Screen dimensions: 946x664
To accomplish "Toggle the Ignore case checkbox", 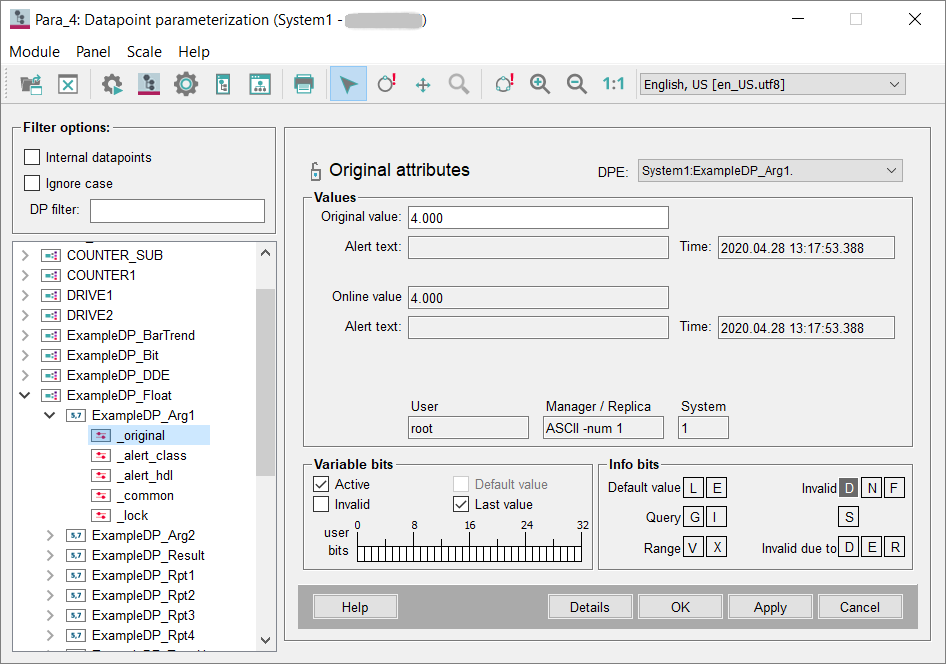I will [x=32, y=183].
